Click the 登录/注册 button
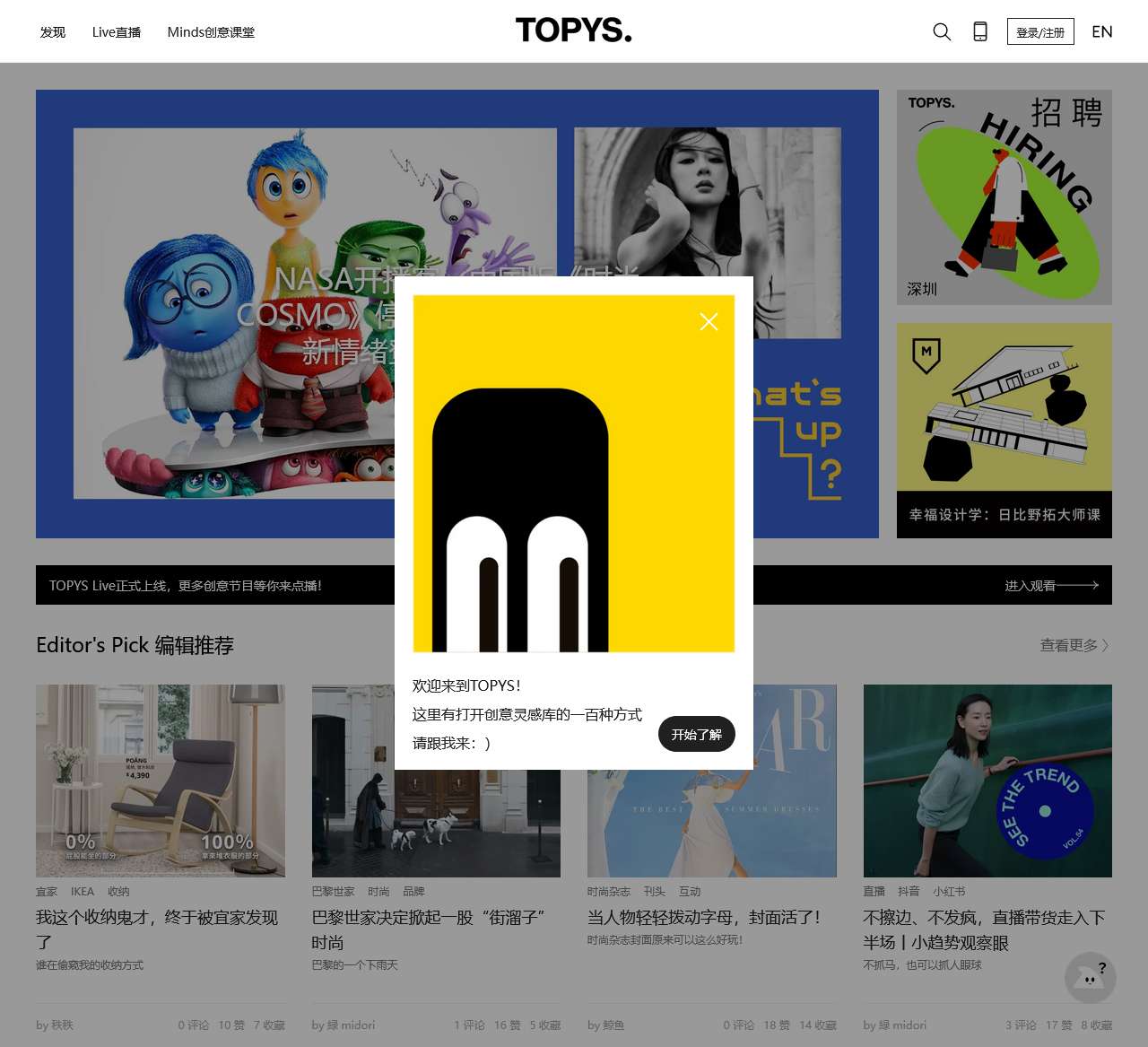1148x1047 pixels. (1040, 31)
